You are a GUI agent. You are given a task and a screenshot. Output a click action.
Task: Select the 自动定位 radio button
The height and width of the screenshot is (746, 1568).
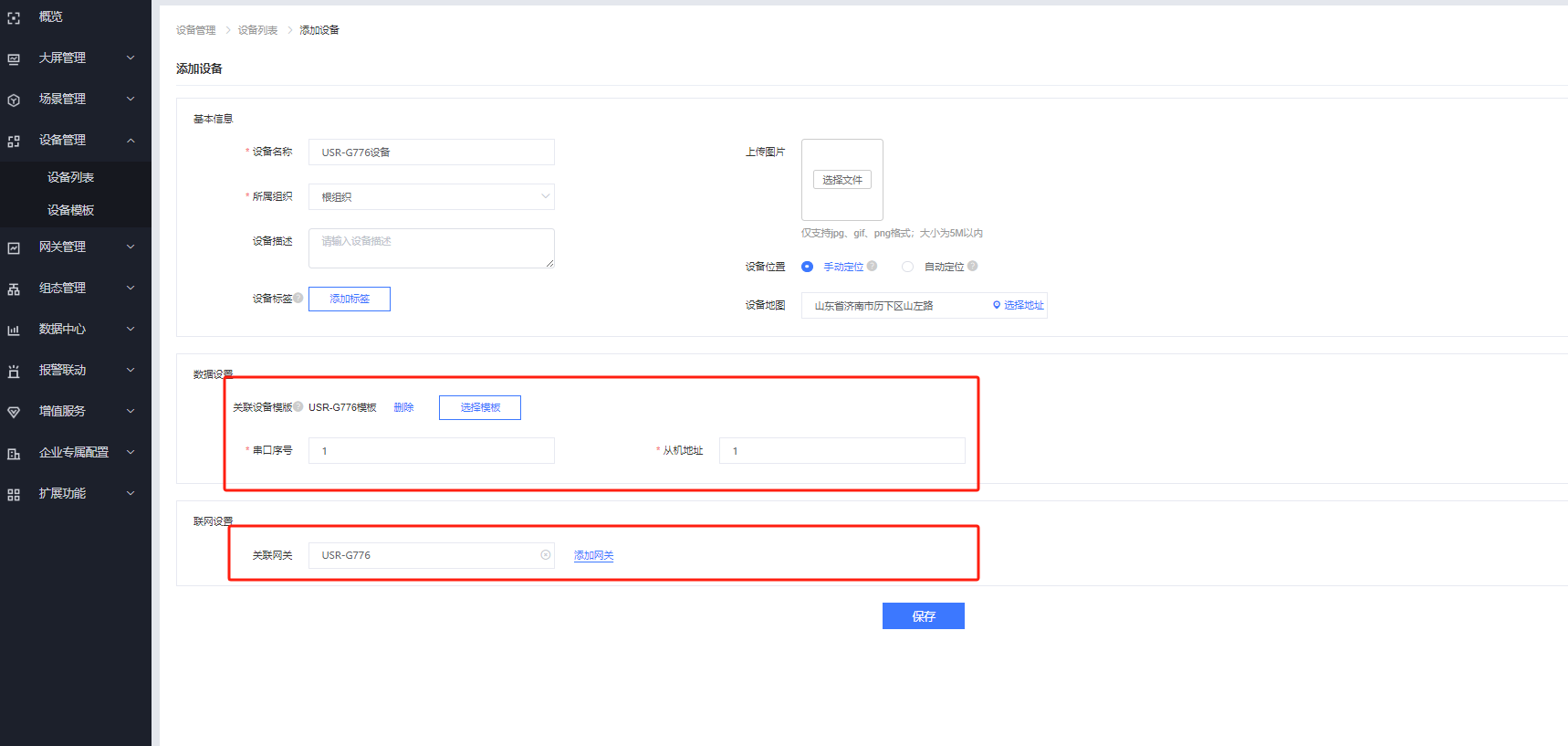(x=907, y=267)
